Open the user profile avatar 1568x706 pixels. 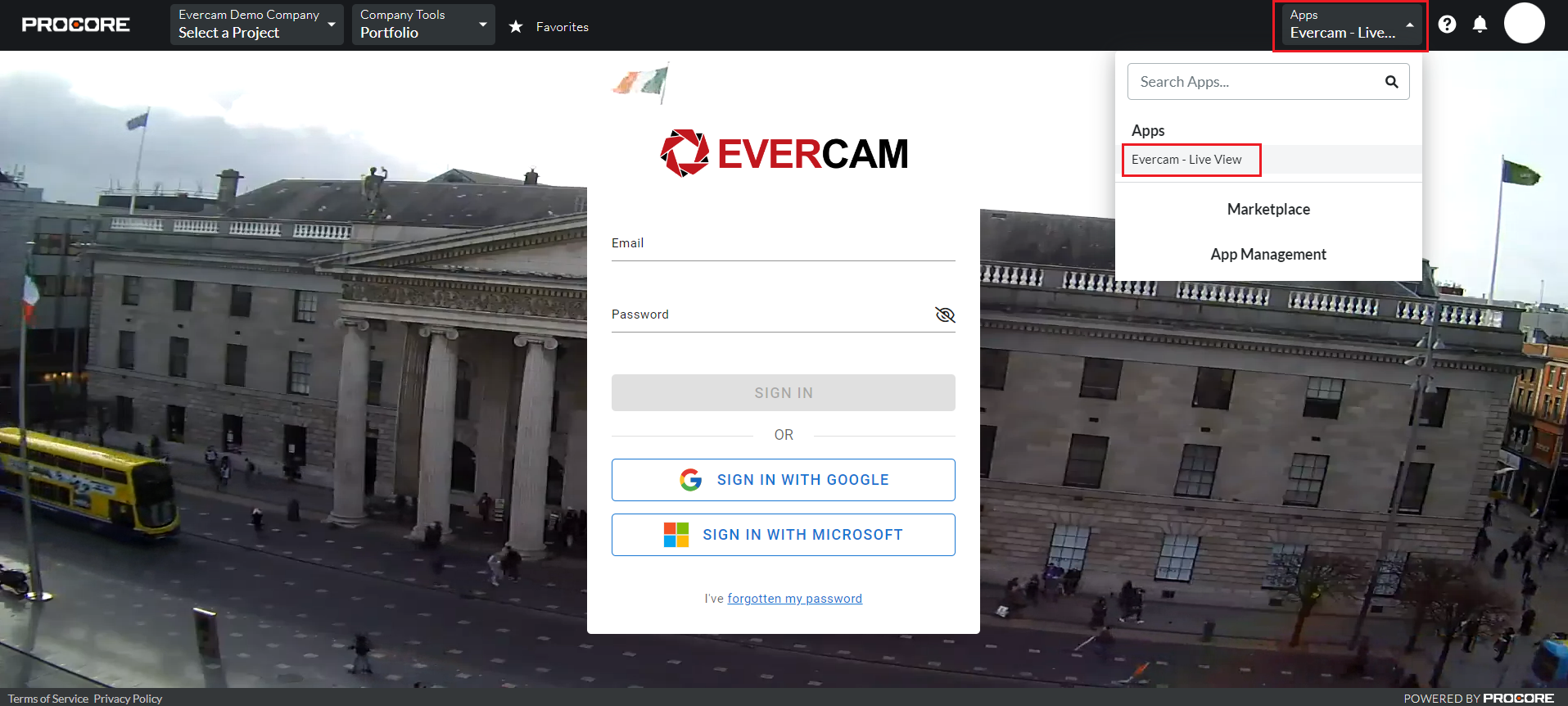1524,23
